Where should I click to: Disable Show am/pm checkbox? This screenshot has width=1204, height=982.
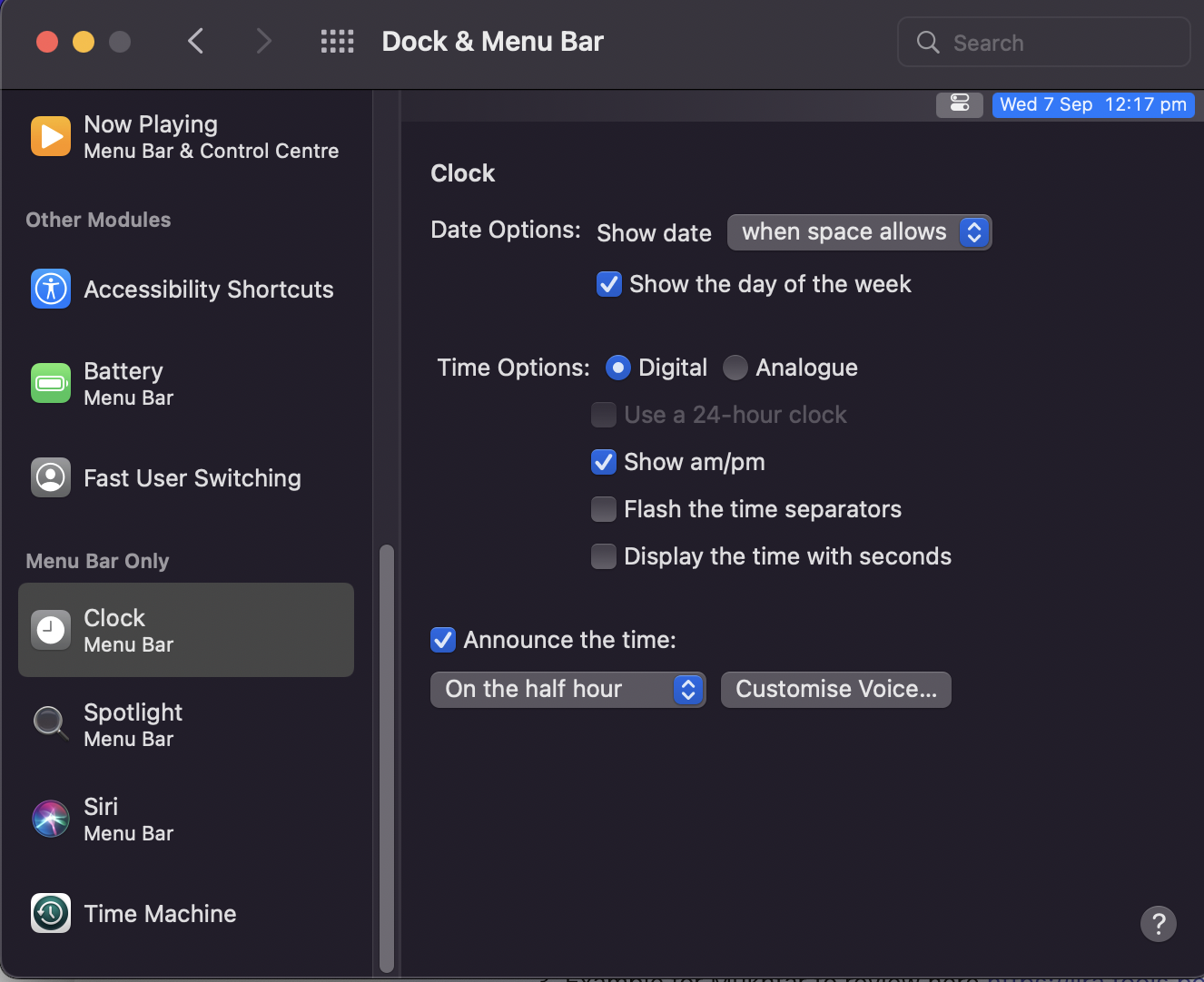click(x=603, y=462)
